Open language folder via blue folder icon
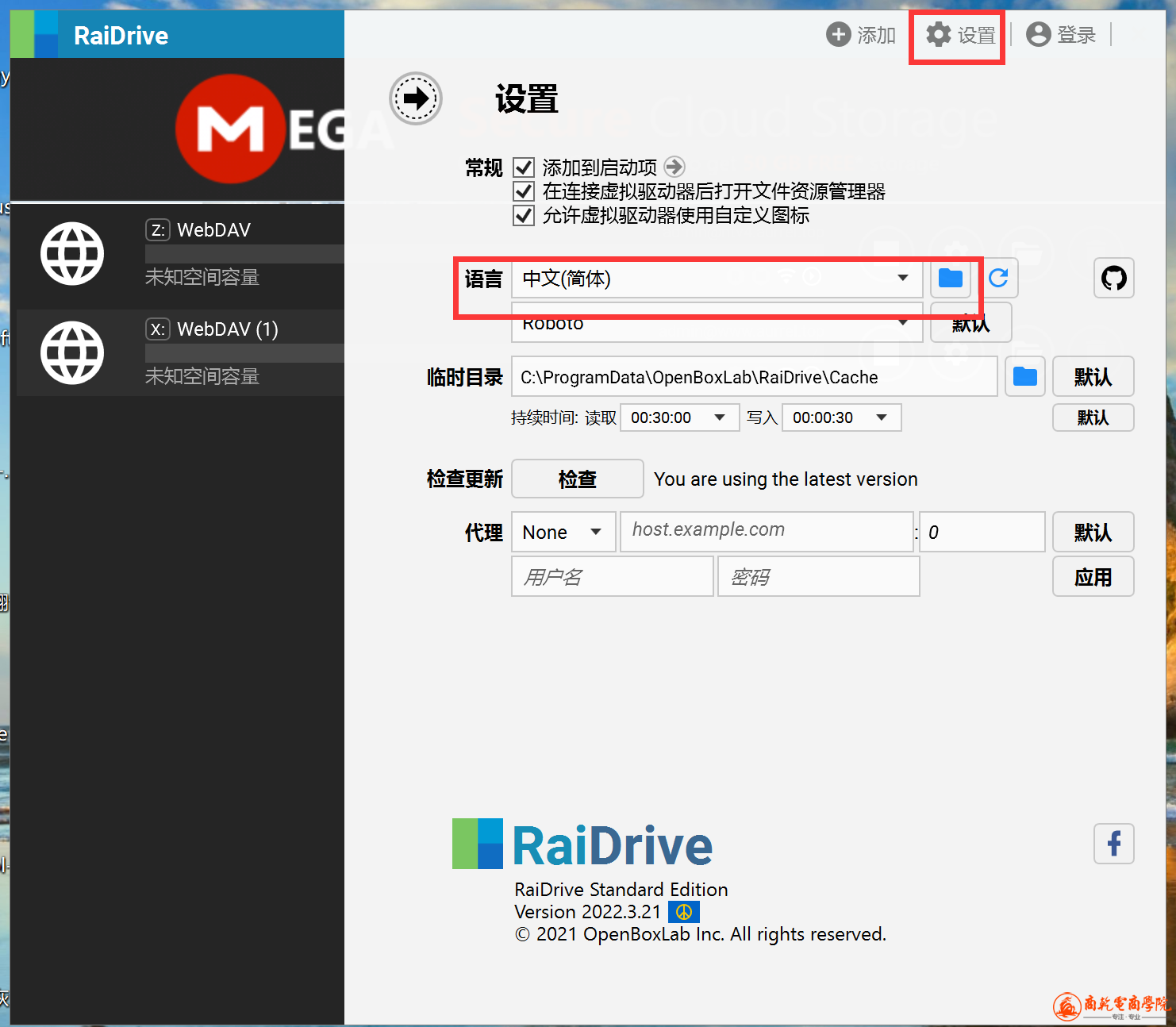This screenshot has height=1027, width=1176. tap(950, 278)
